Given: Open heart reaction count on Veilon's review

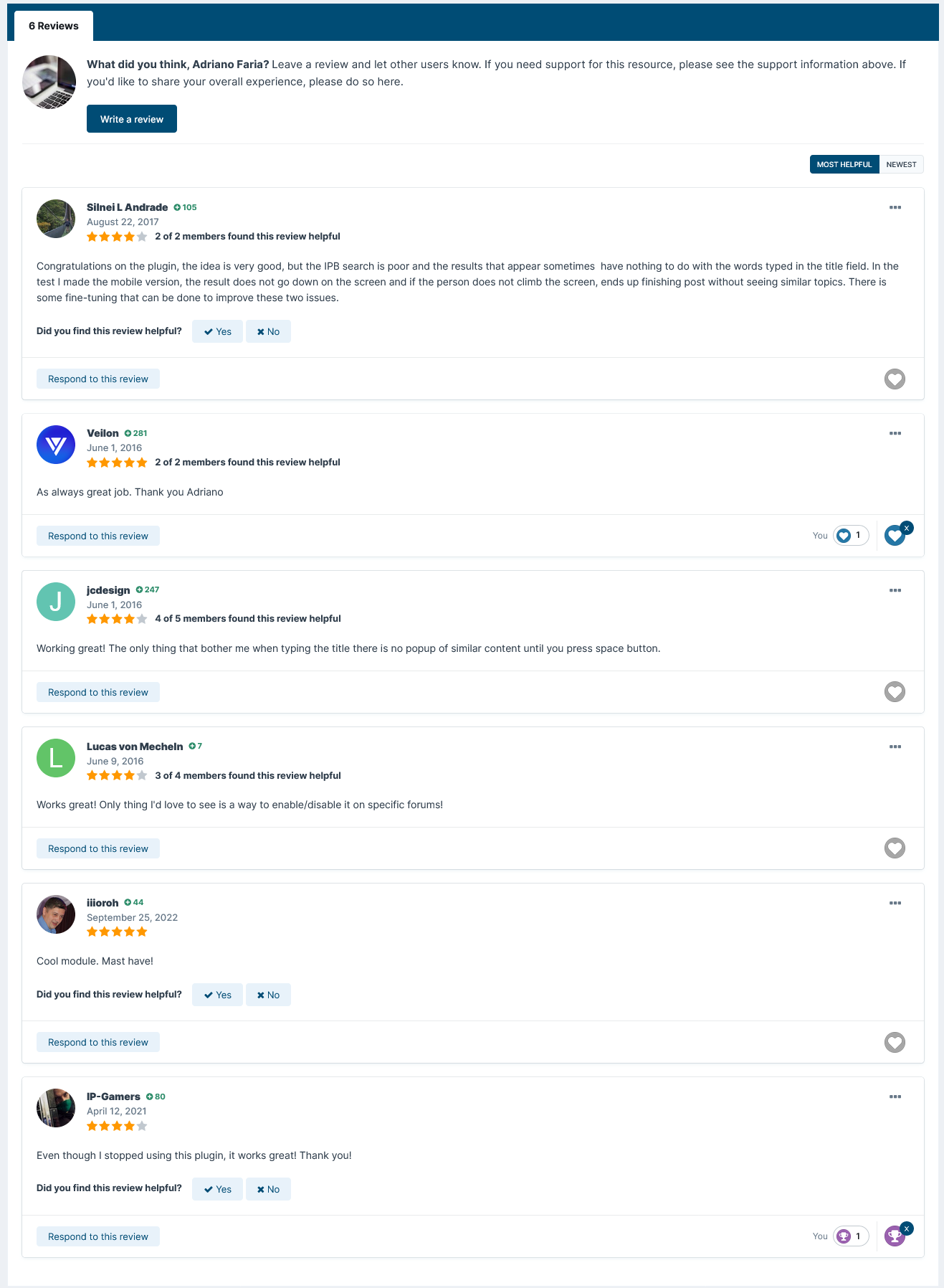Looking at the screenshot, I should (851, 535).
